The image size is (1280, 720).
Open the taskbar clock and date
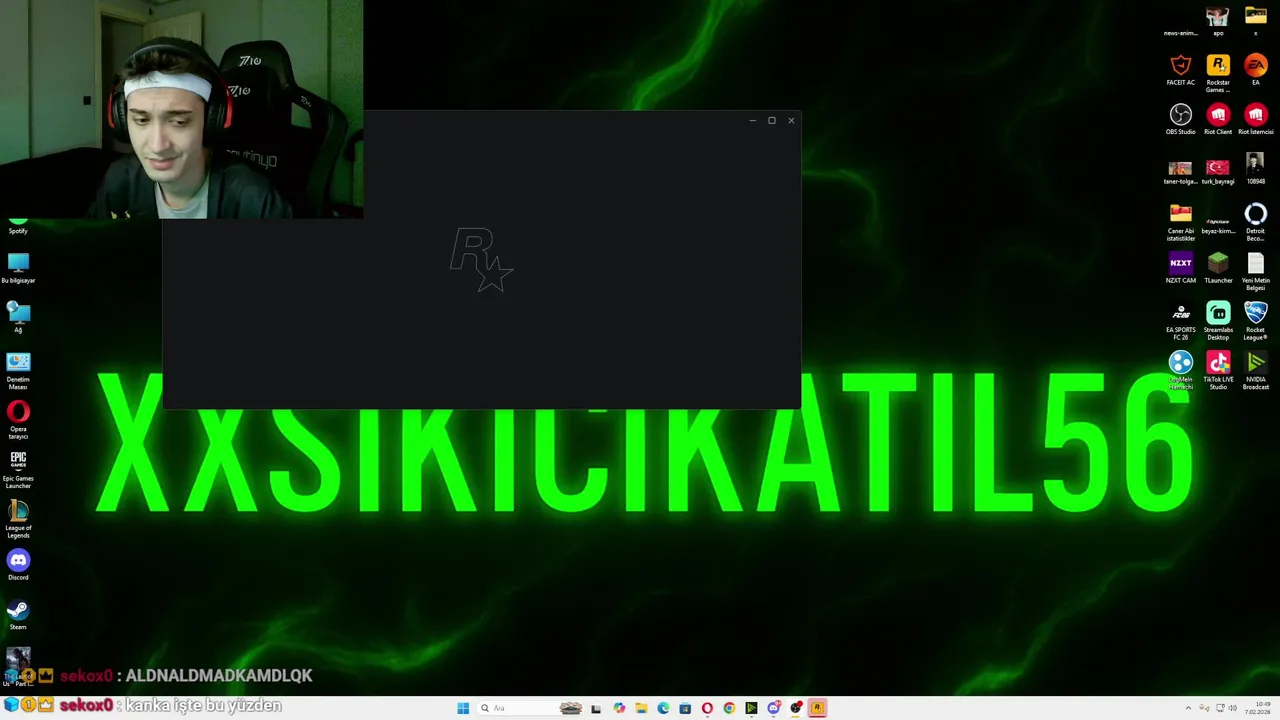pyautogui.click(x=1258, y=708)
